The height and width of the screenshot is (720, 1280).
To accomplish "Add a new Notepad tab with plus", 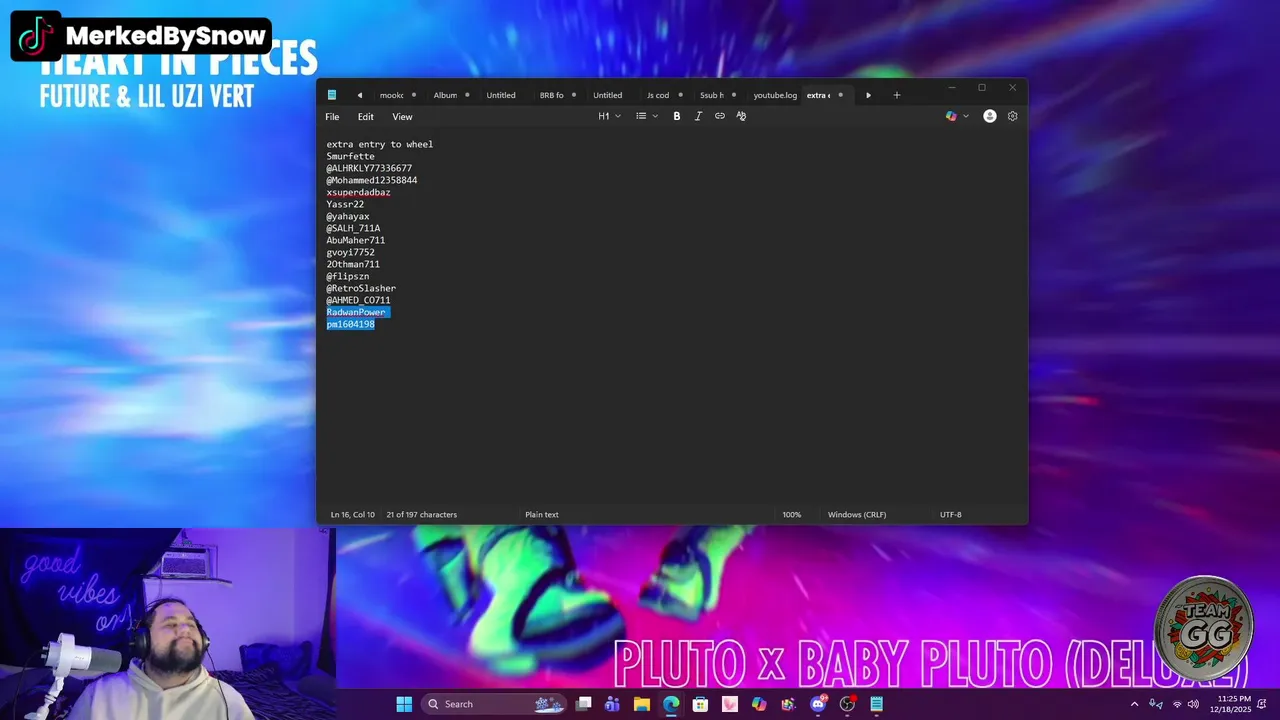I will point(897,95).
